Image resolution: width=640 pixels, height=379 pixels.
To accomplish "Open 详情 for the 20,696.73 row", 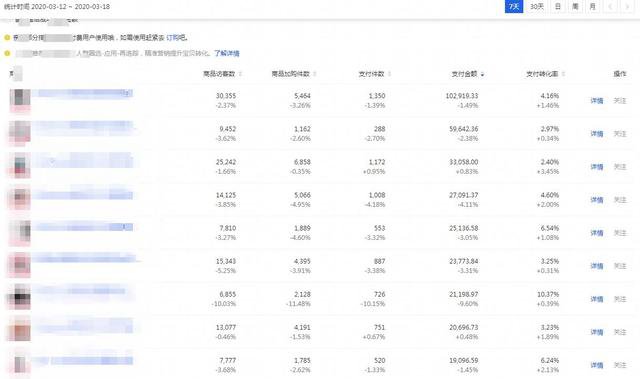I will click(597, 332).
